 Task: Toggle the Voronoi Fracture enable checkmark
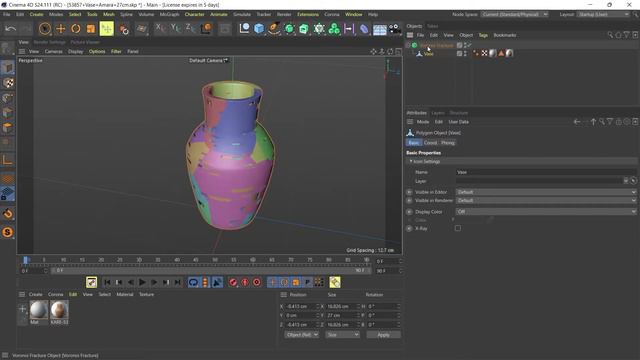[x=469, y=45]
